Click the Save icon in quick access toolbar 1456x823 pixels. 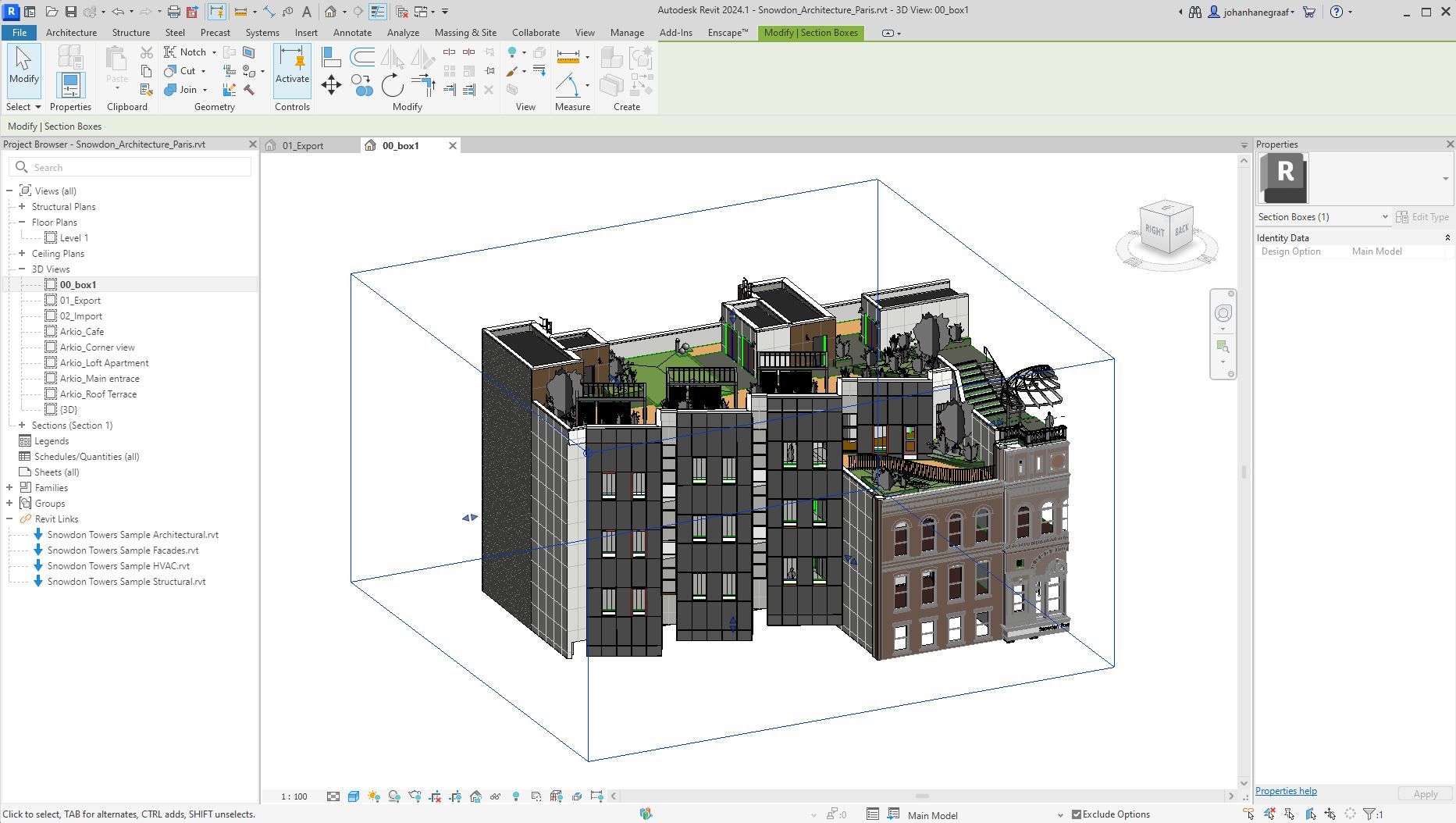pyautogui.click(x=70, y=12)
